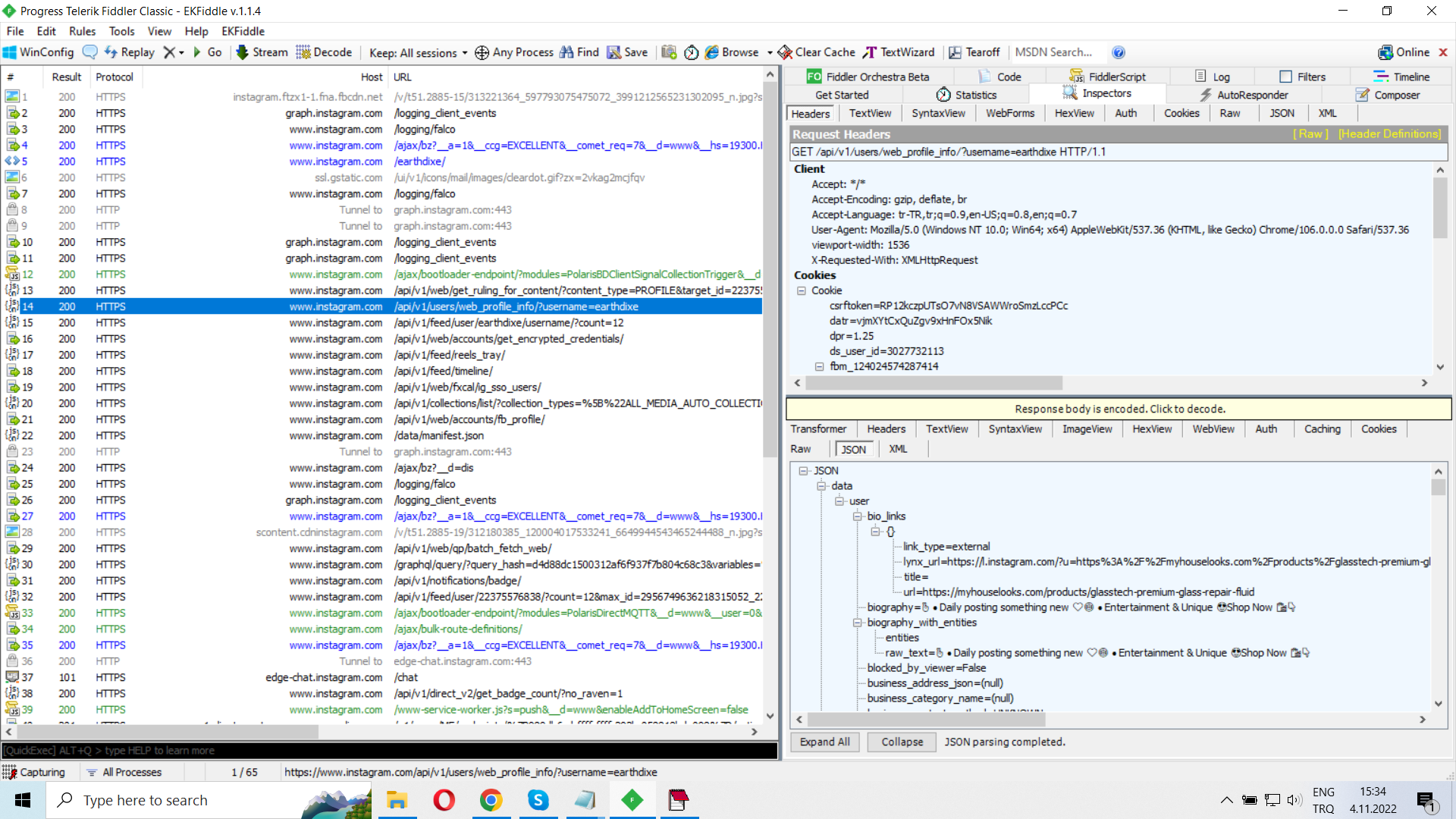This screenshot has width=1456, height=819.
Task: Open the Keep: All sessions dropdown
Action: click(418, 52)
